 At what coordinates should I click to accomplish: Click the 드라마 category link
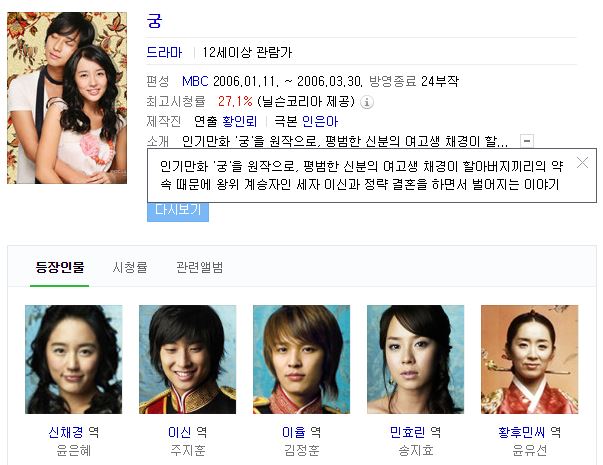(x=164, y=52)
